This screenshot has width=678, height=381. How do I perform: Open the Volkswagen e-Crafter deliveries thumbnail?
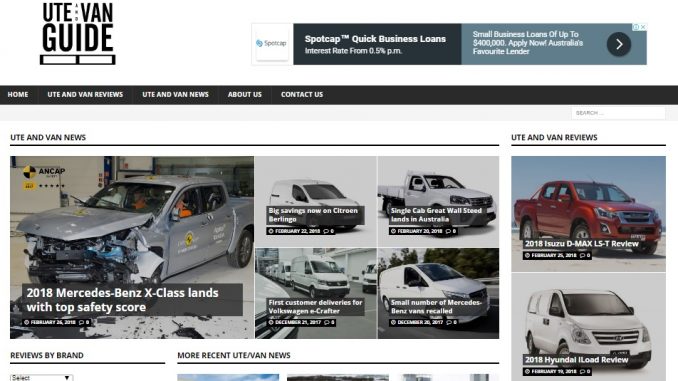pyautogui.click(x=316, y=293)
